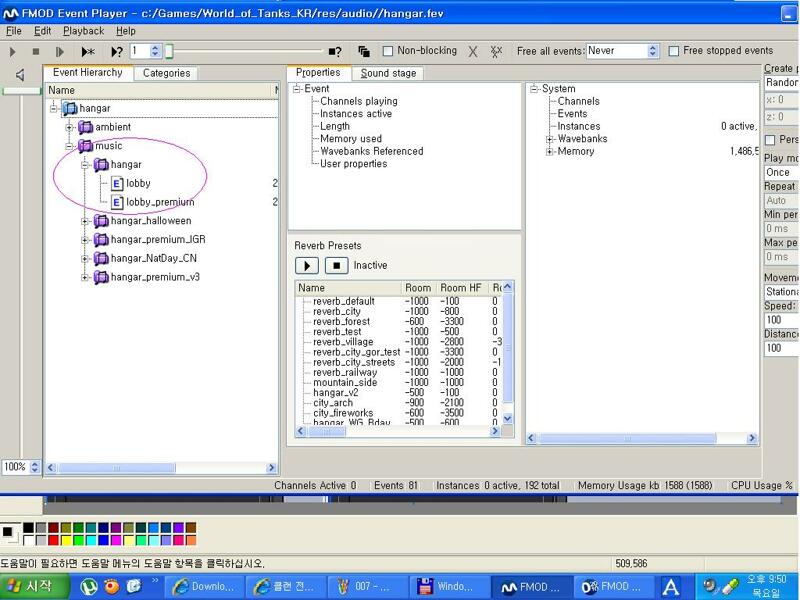Collapse the music group

click(x=69, y=146)
